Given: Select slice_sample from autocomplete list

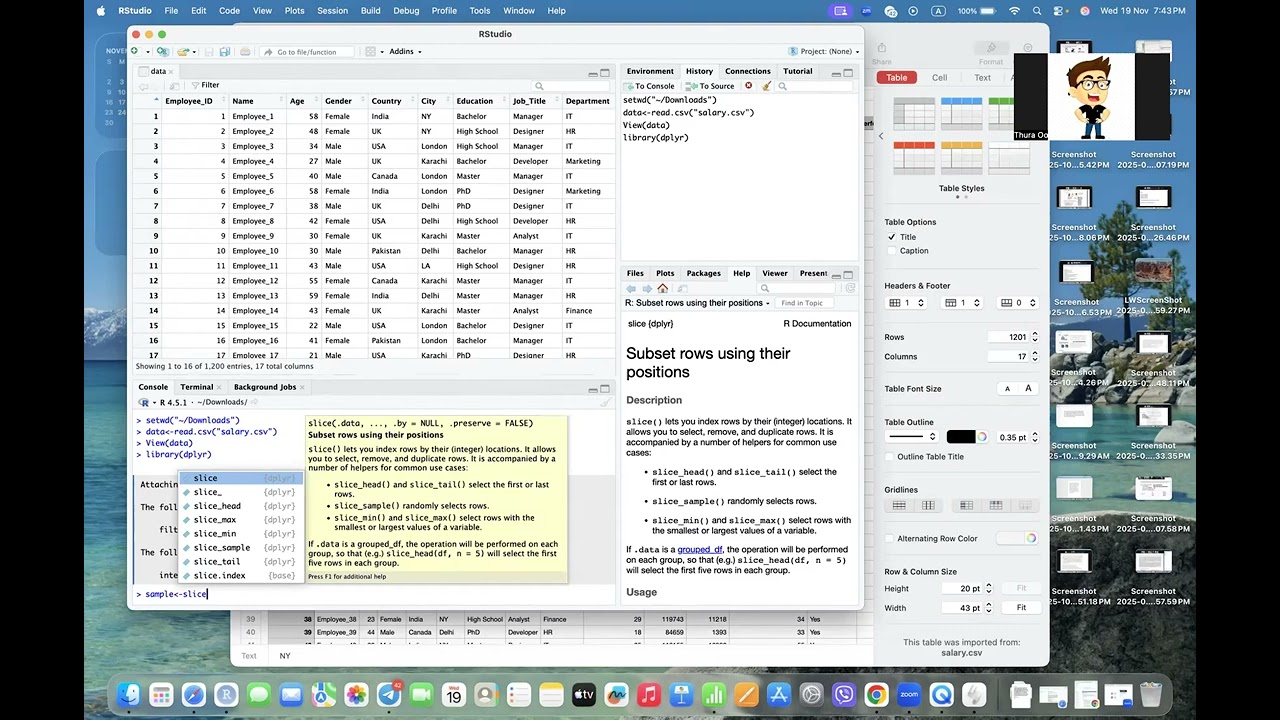Looking at the screenshot, I should [x=238, y=548].
